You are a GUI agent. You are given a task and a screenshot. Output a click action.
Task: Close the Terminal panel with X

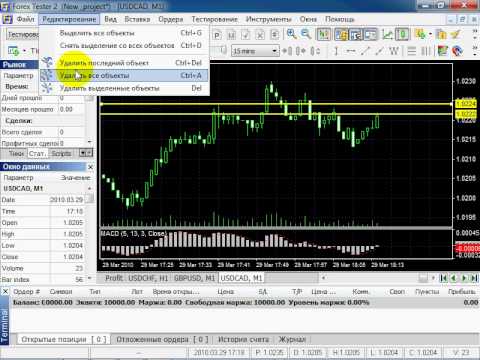(x=5, y=292)
